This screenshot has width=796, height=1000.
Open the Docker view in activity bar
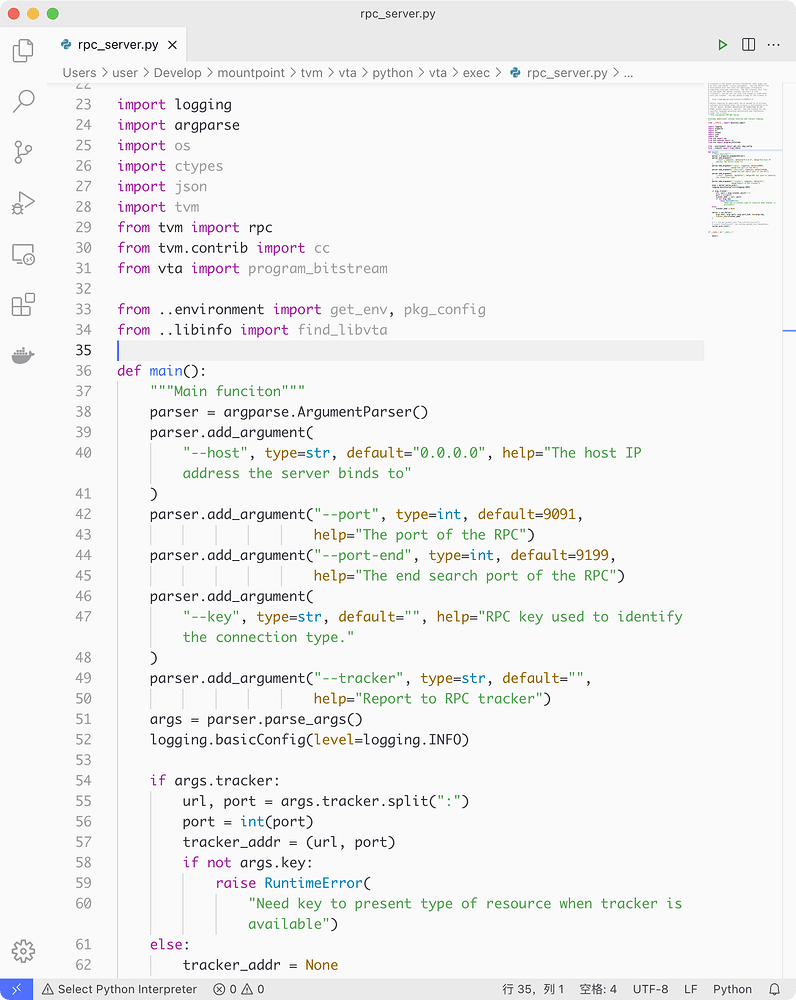[23, 356]
